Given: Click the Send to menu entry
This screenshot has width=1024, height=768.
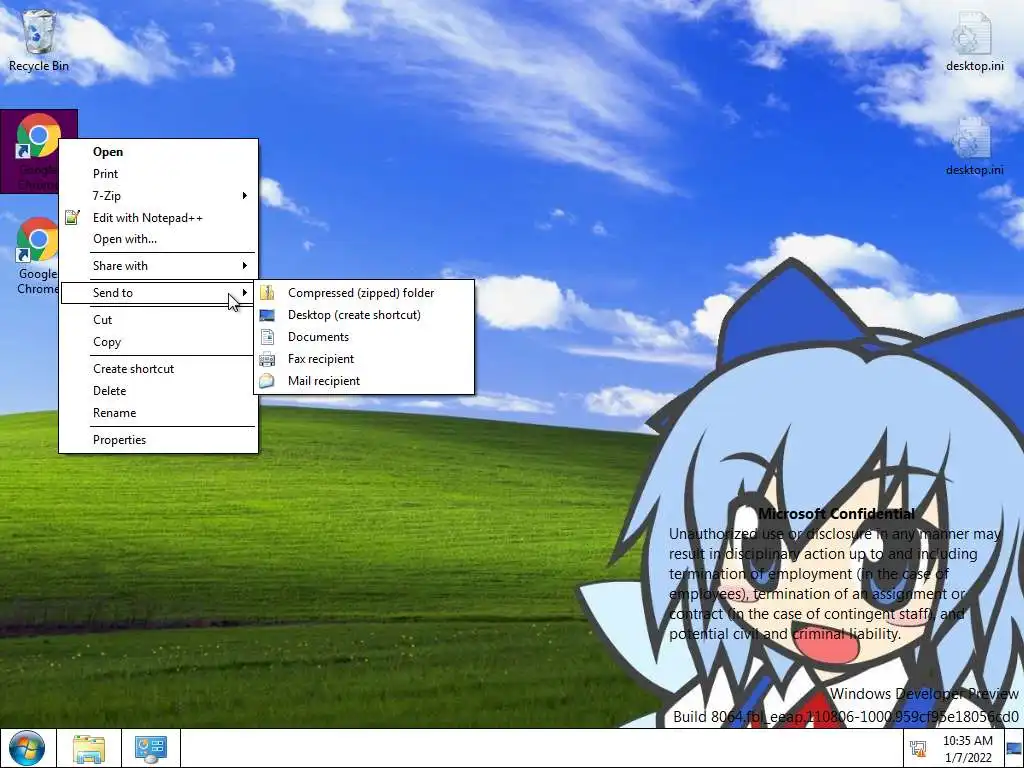Looking at the screenshot, I should (x=158, y=293).
